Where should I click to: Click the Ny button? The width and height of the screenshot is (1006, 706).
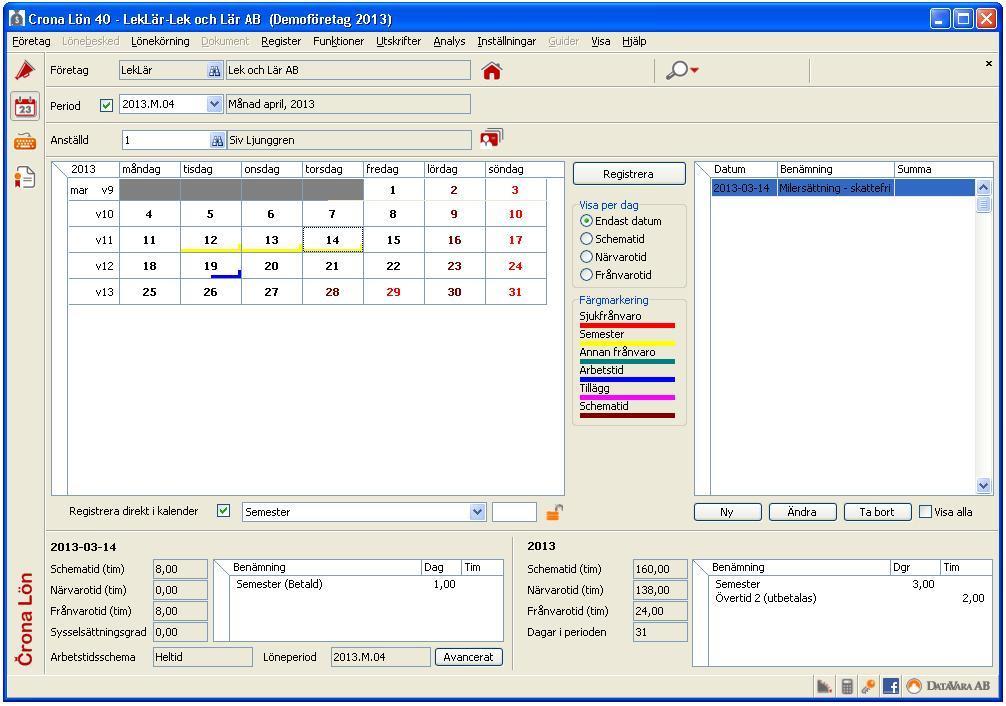click(727, 512)
